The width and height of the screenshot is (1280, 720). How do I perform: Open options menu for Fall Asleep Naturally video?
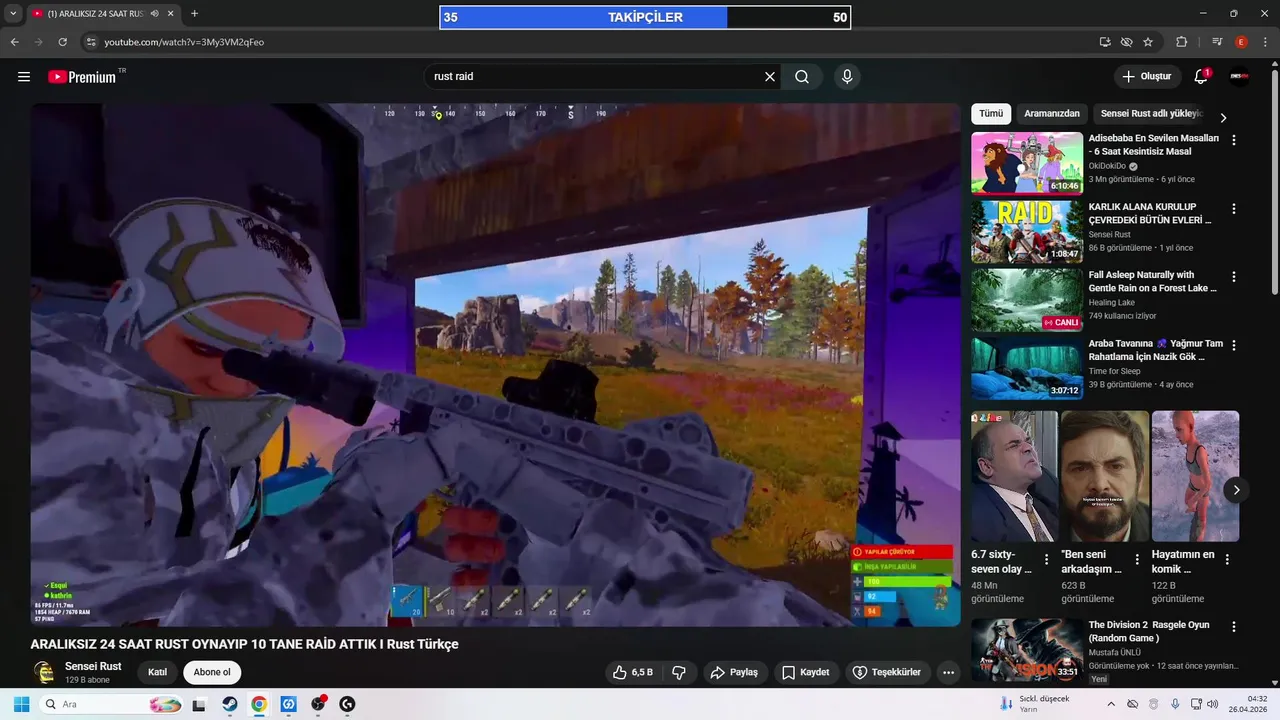coord(1234,277)
